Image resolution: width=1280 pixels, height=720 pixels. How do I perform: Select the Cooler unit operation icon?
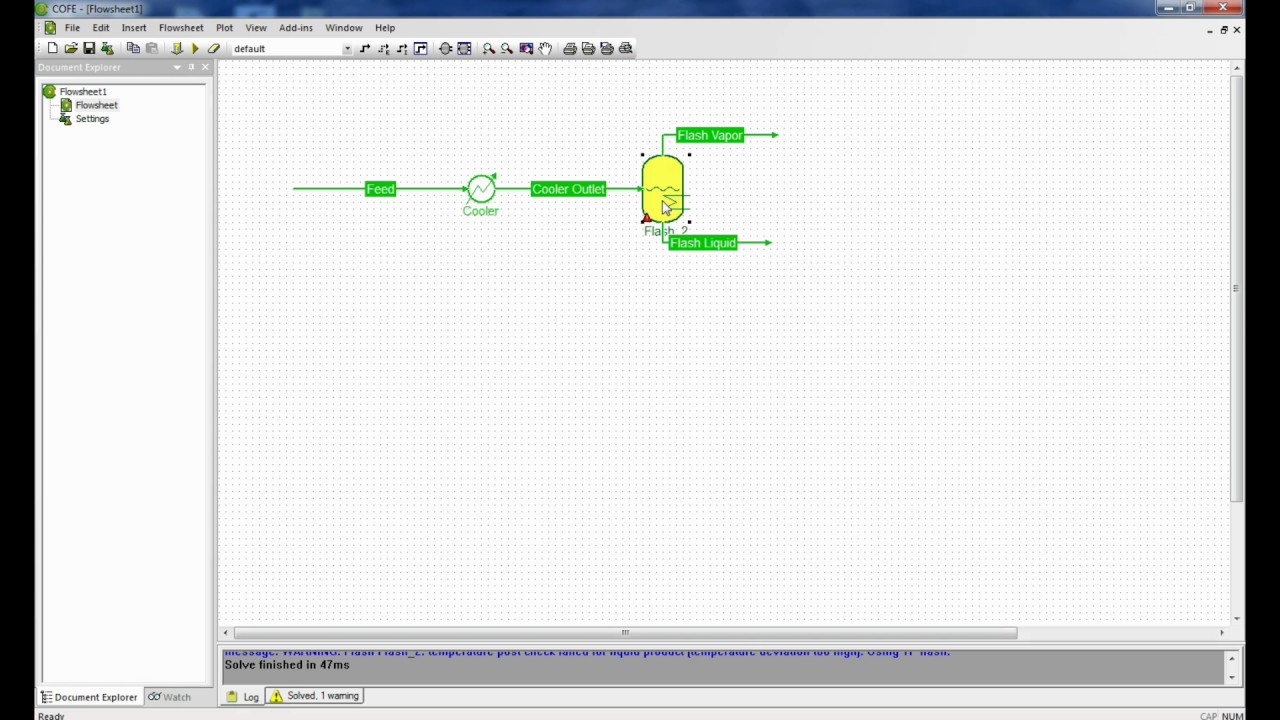pyautogui.click(x=481, y=188)
